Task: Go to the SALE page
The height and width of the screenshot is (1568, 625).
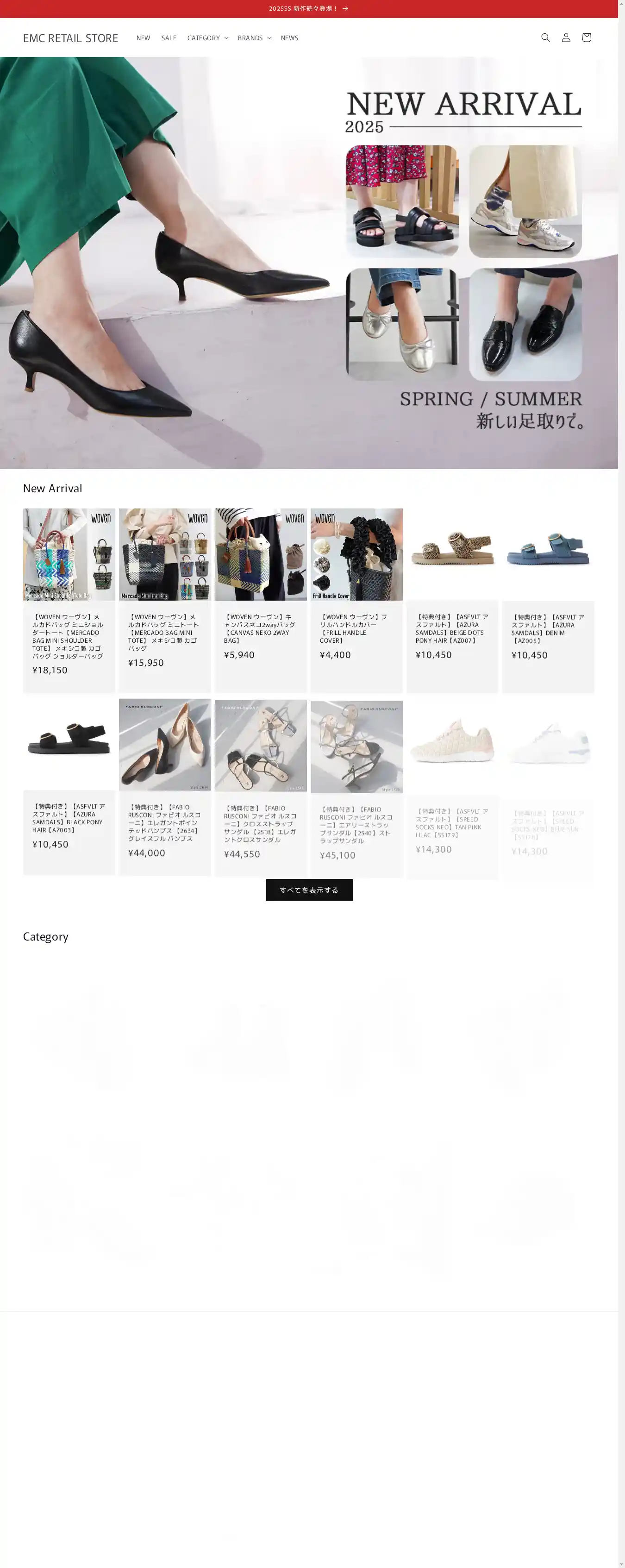Action: [x=169, y=38]
